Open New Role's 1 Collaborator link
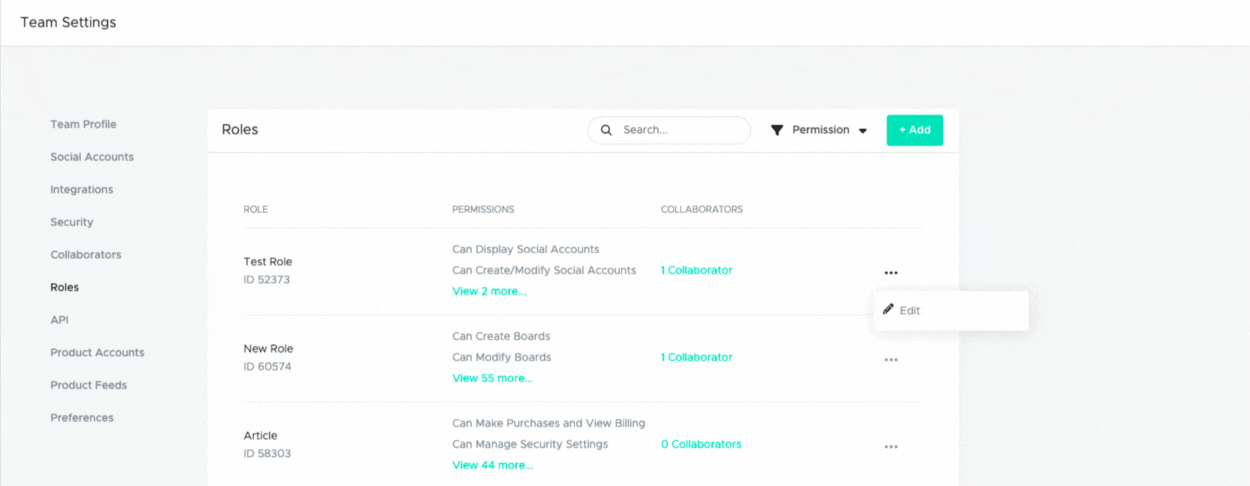 (697, 357)
